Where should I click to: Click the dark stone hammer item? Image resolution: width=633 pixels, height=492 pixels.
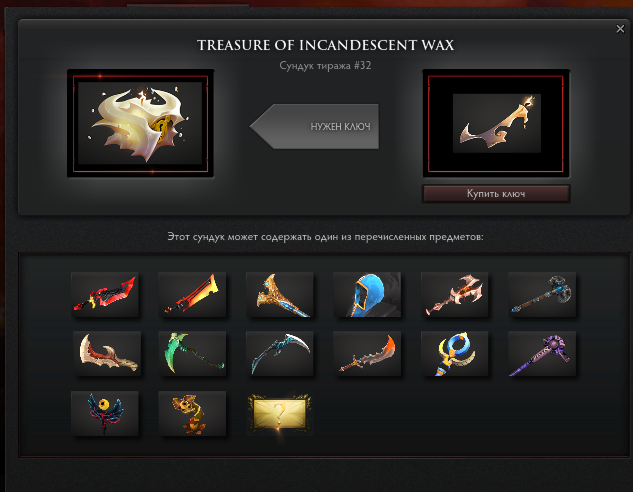(x=542, y=294)
